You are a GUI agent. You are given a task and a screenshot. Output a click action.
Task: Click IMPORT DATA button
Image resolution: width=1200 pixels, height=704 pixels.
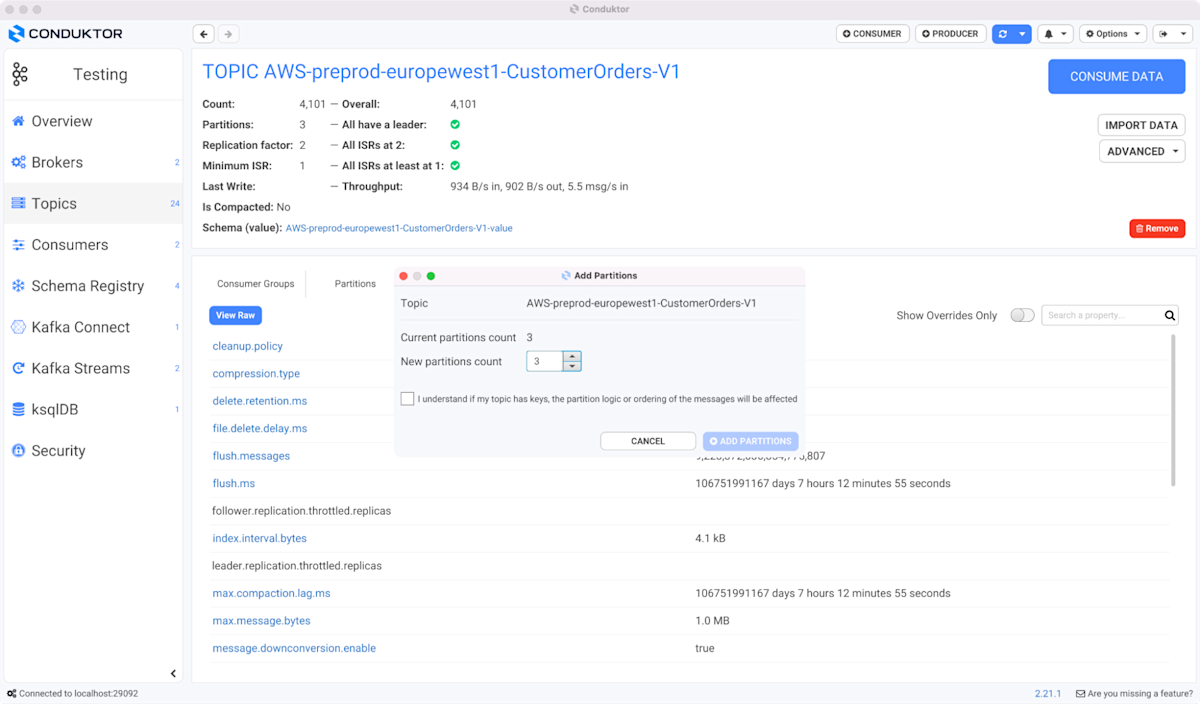[x=1141, y=125]
